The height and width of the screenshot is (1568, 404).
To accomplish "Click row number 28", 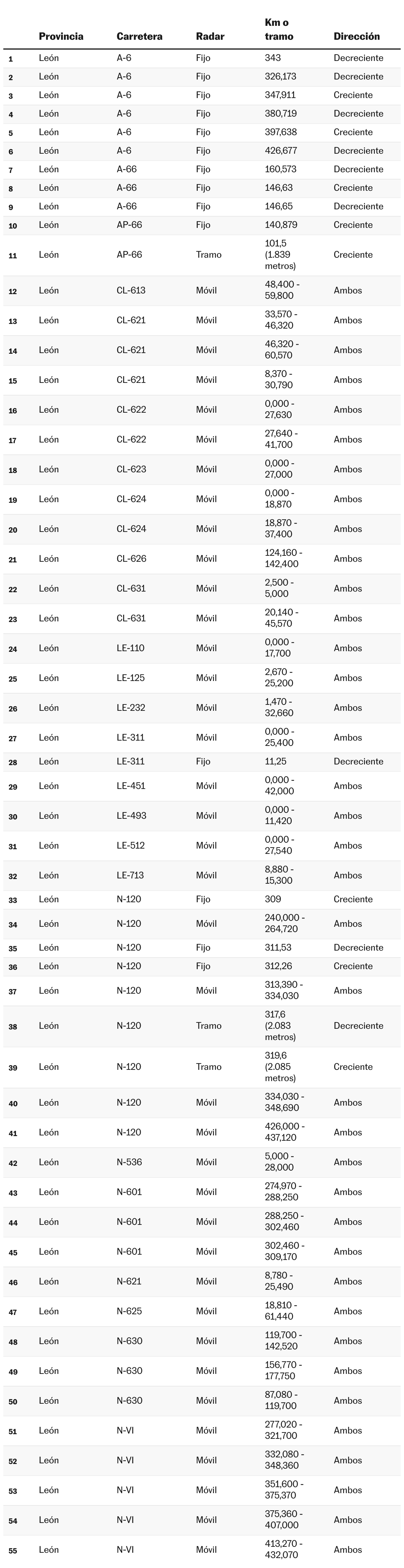I will click(x=13, y=762).
